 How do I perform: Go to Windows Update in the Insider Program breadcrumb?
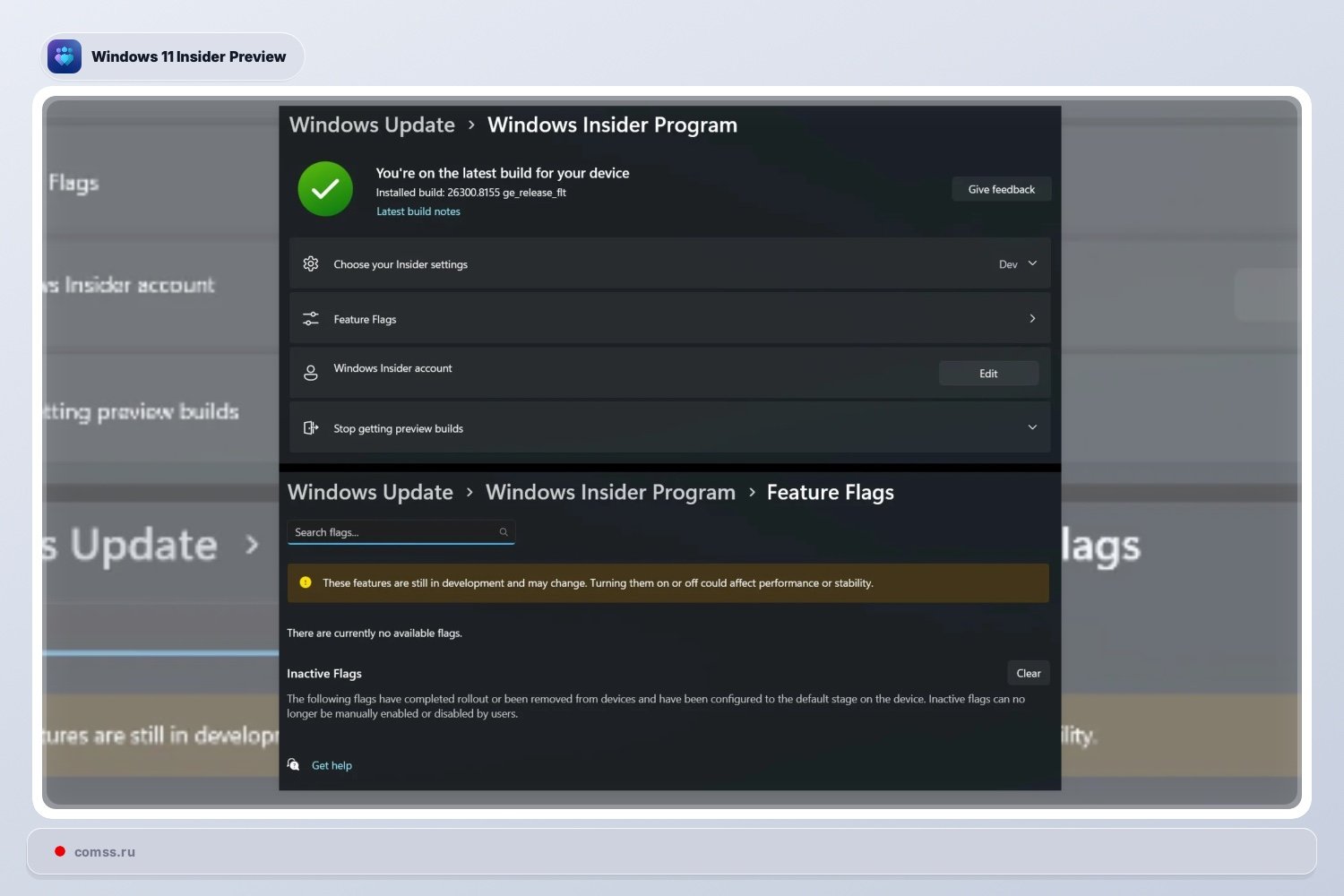click(x=372, y=125)
